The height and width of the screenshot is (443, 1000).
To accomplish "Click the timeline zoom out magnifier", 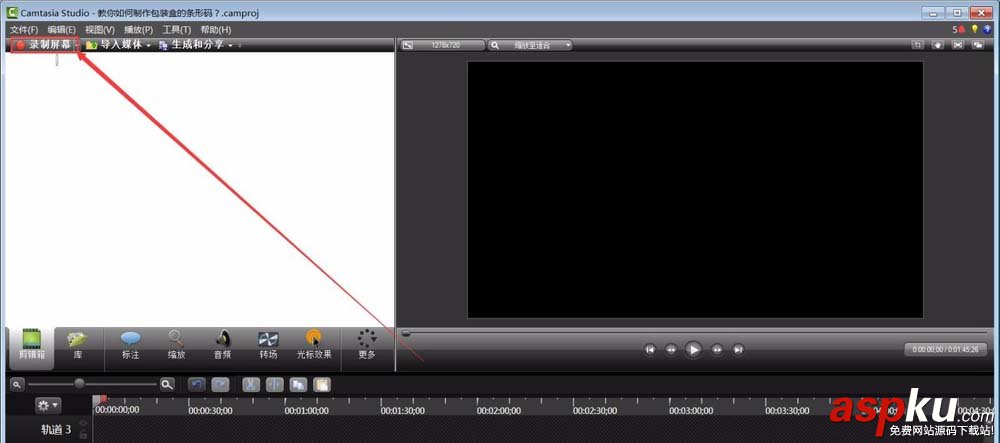I will [x=17, y=384].
